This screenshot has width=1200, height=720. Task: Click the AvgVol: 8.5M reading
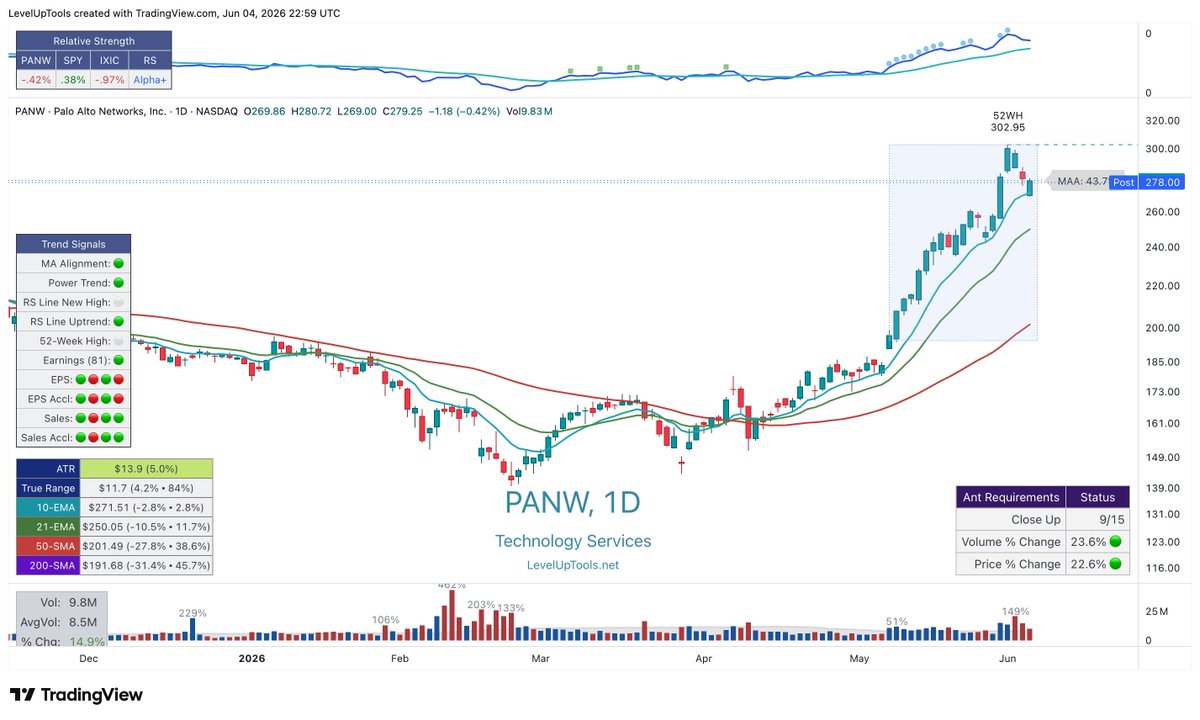pos(60,622)
